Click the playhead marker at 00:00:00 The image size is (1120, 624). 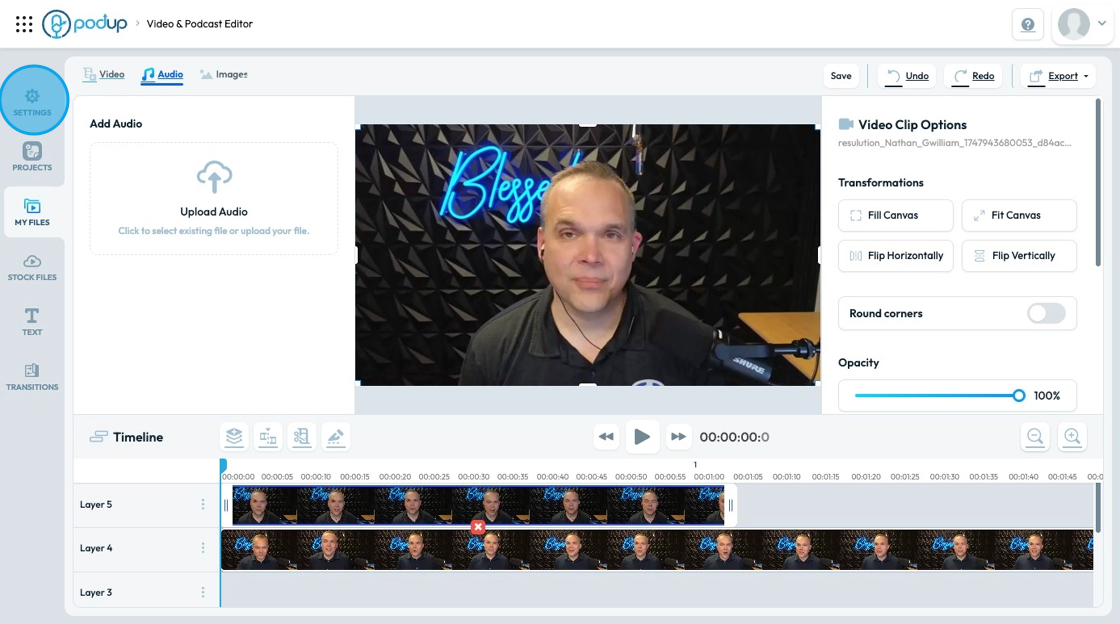(x=223, y=465)
